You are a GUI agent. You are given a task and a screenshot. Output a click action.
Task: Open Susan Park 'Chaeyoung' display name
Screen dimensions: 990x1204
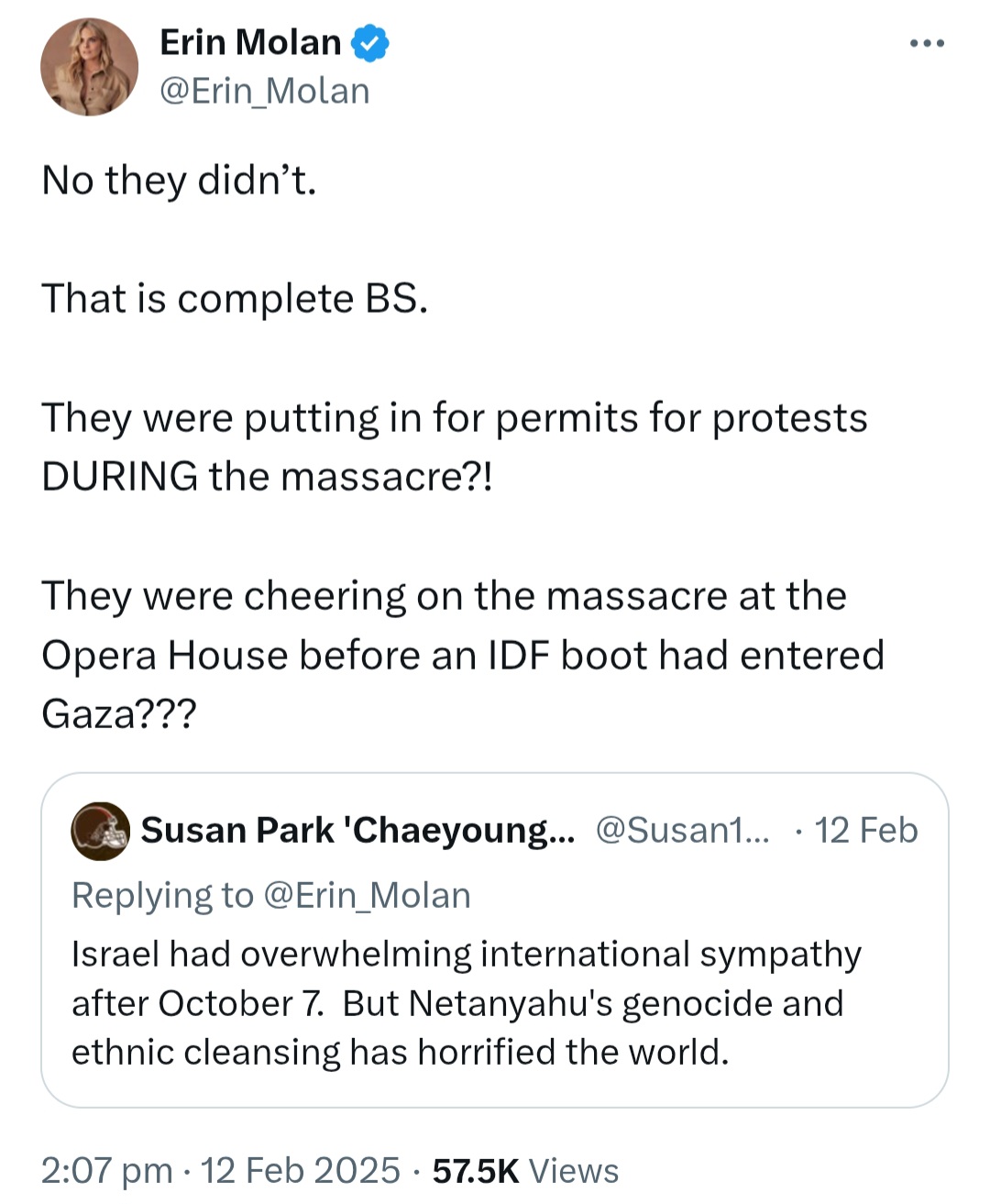[x=357, y=830]
